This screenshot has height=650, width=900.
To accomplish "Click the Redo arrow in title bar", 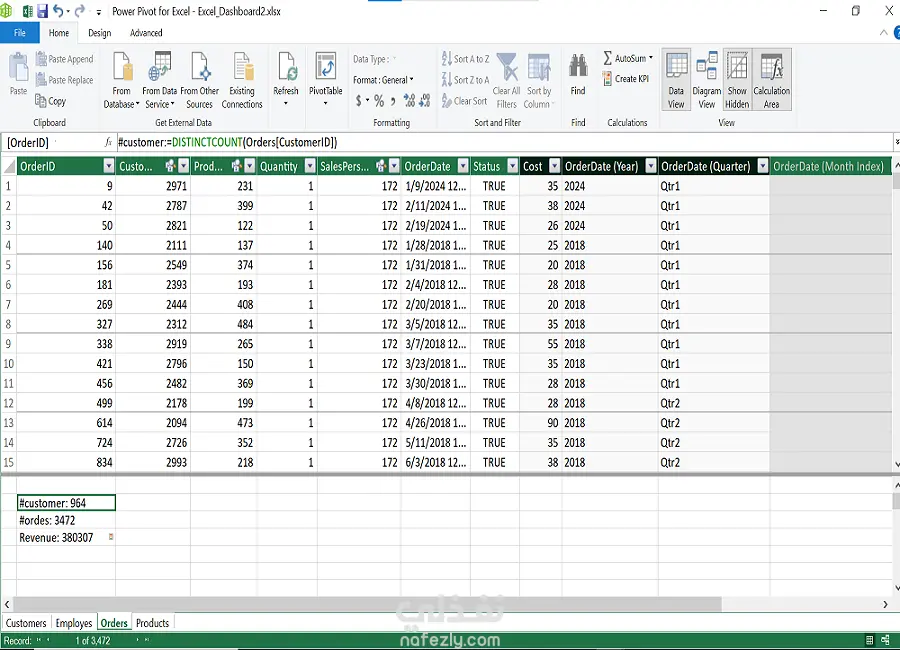I will point(79,11).
